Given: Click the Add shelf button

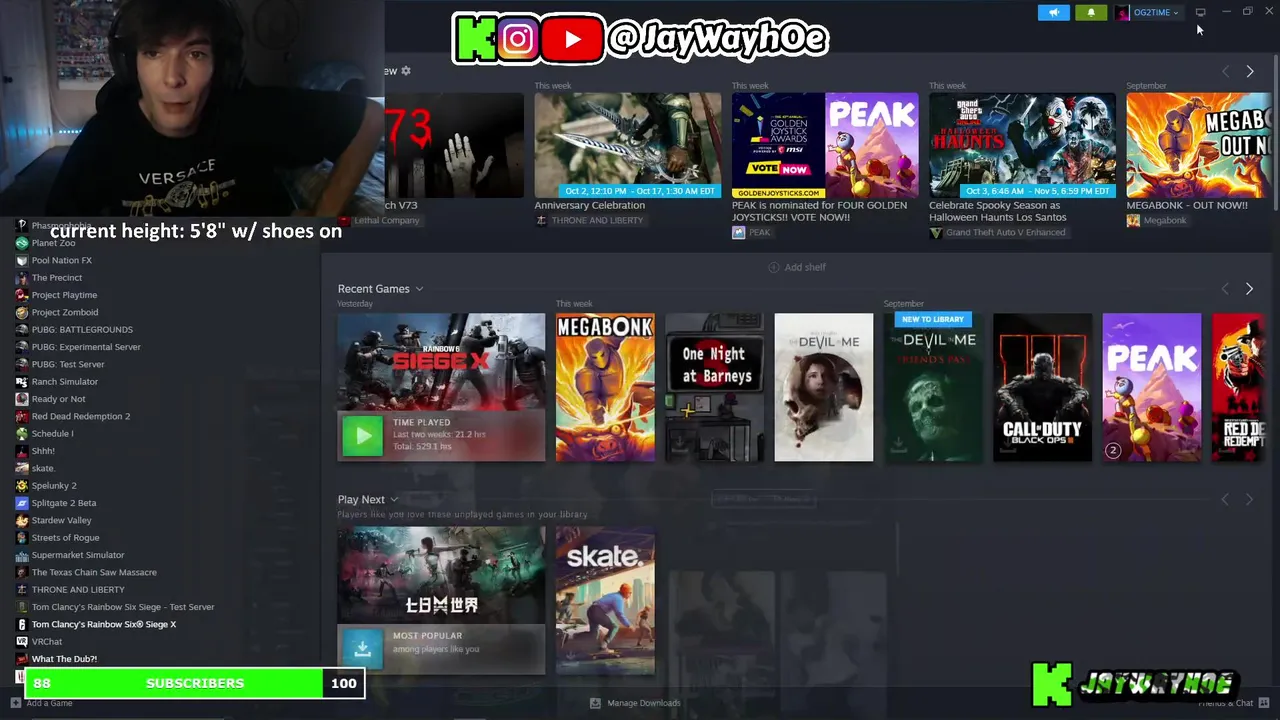Looking at the screenshot, I should [x=797, y=267].
